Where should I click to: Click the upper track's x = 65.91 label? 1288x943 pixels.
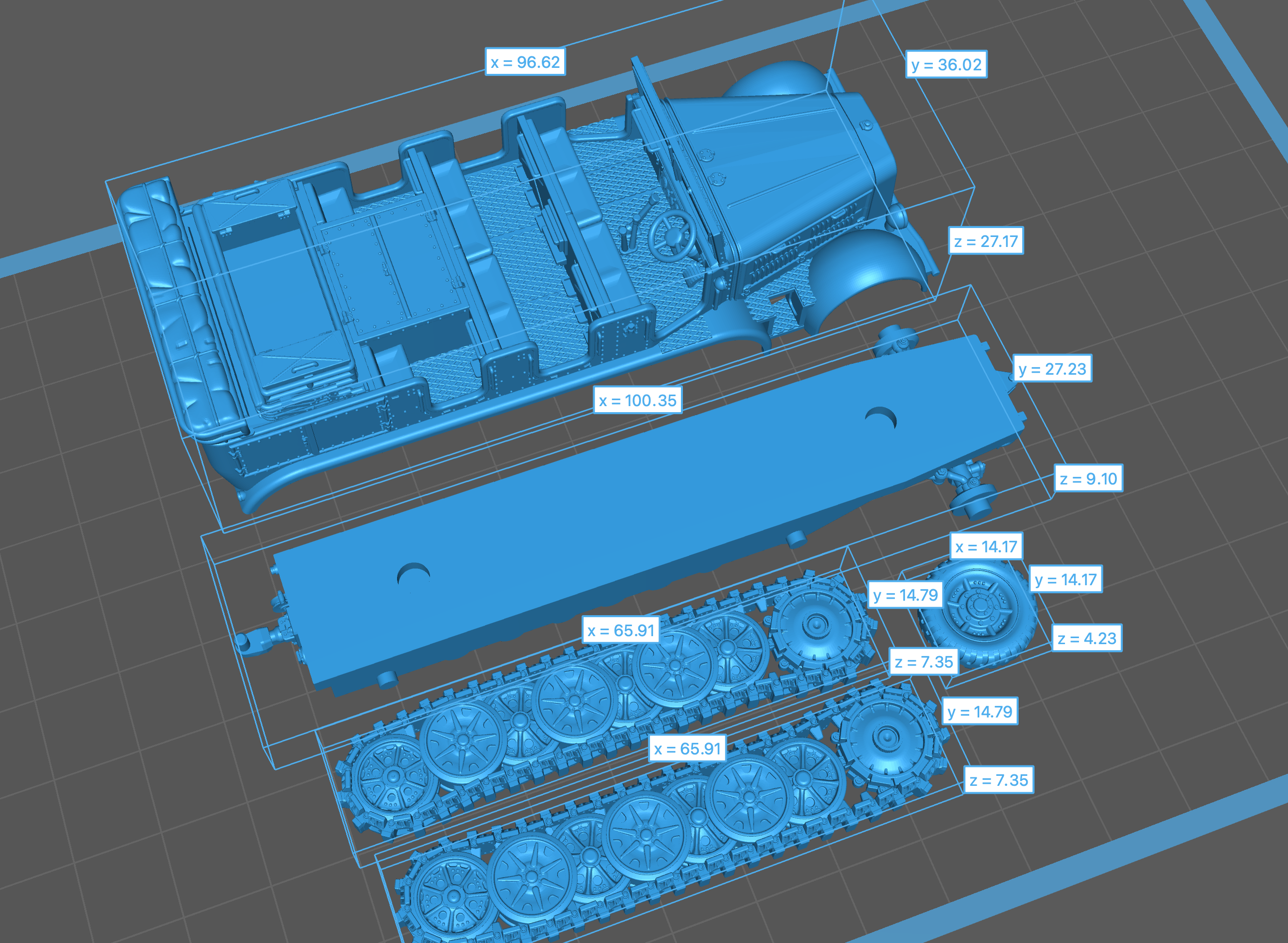pos(621,631)
